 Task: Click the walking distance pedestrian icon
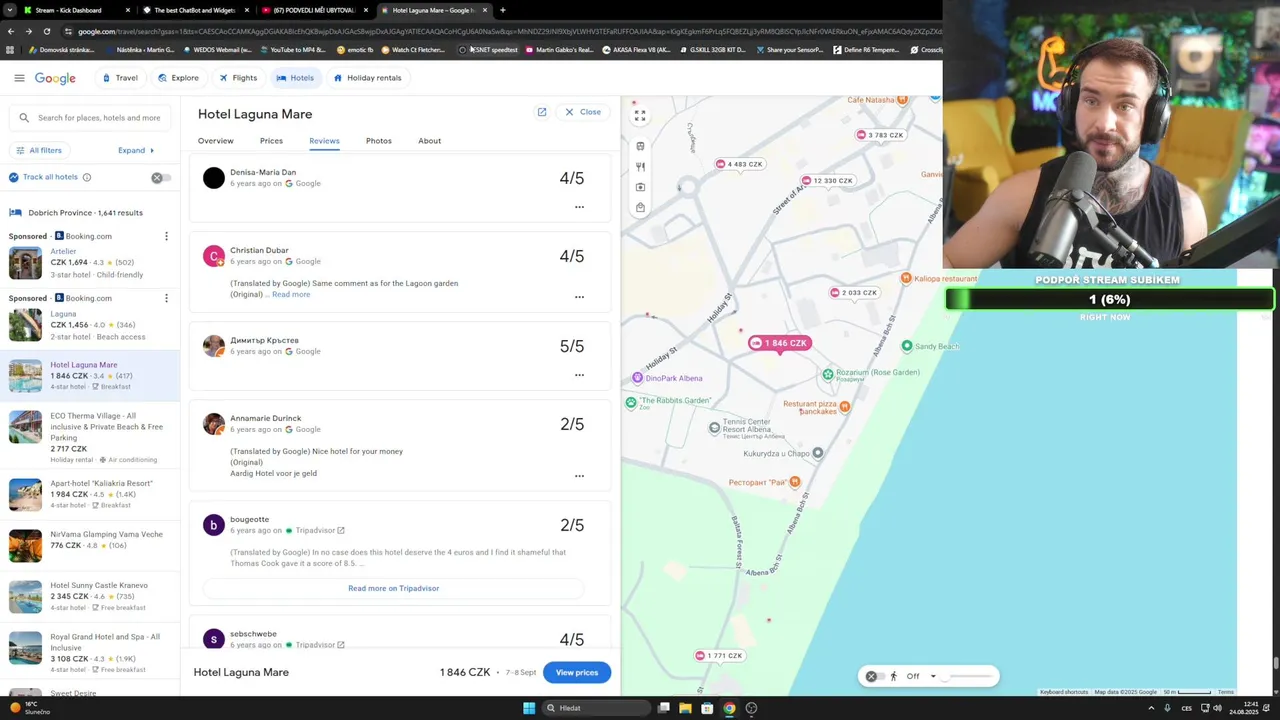point(893,676)
